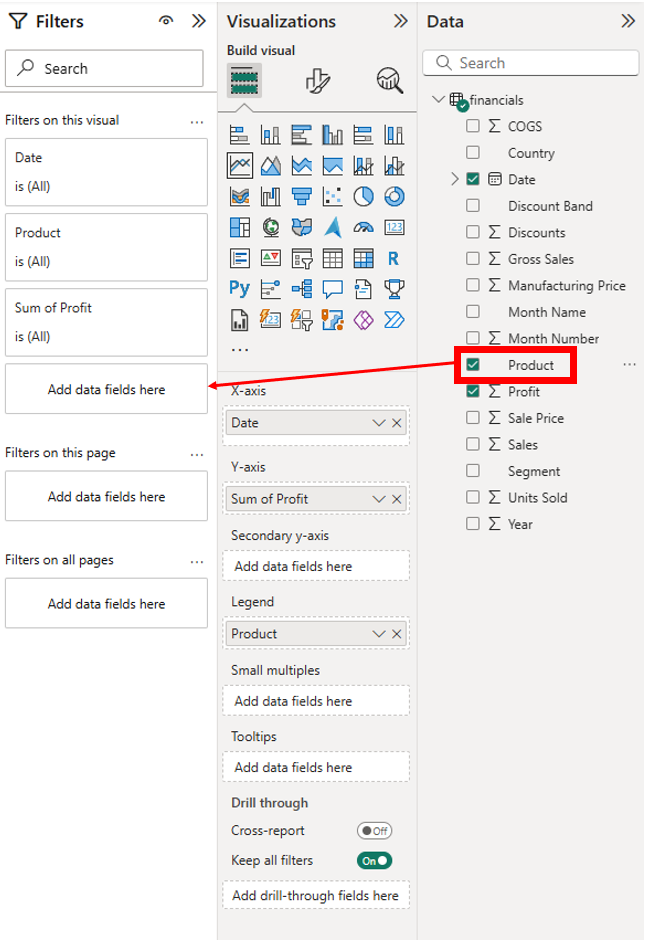Select the trophy Metrics visual icon
The height and width of the screenshot is (945, 650).
[x=395, y=289]
